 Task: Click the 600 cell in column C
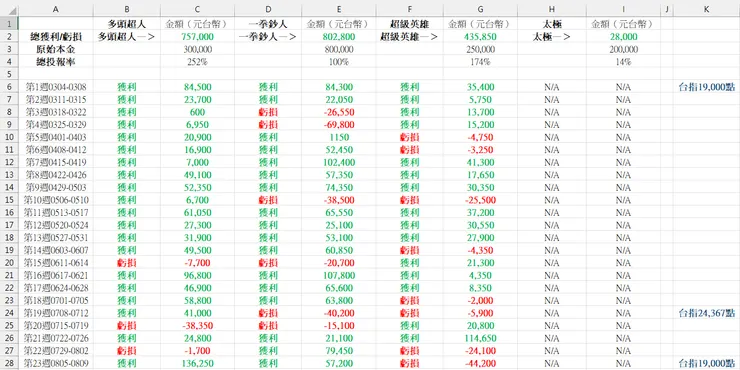click(197, 112)
